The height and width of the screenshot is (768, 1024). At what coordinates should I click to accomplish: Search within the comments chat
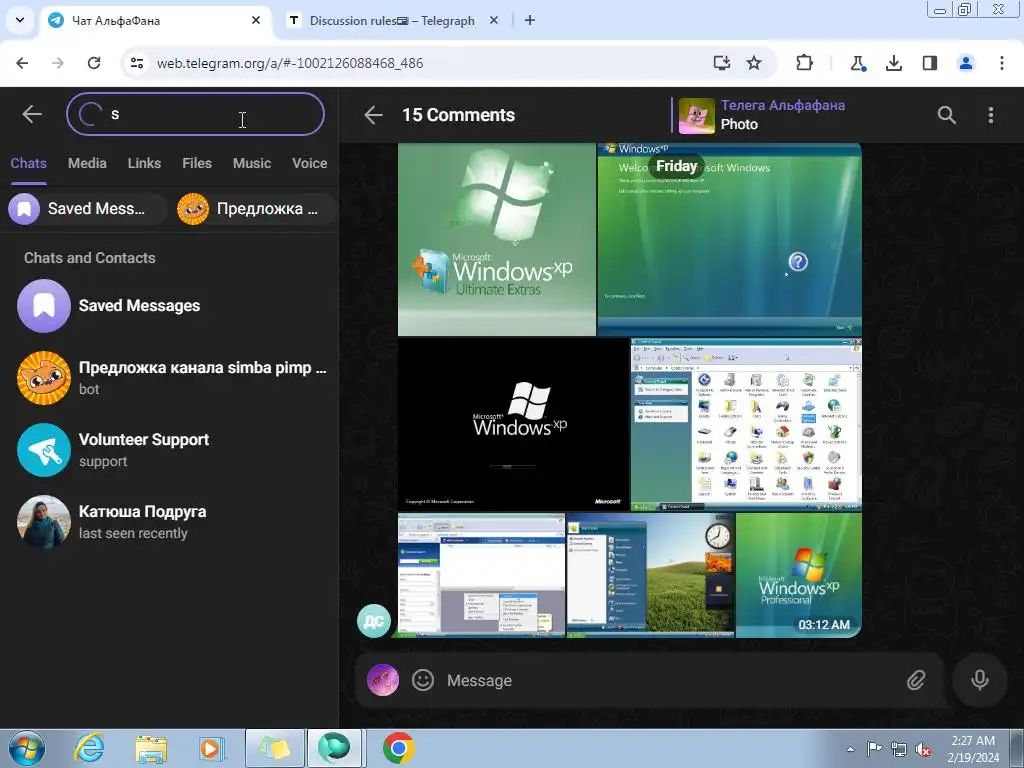click(x=946, y=115)
